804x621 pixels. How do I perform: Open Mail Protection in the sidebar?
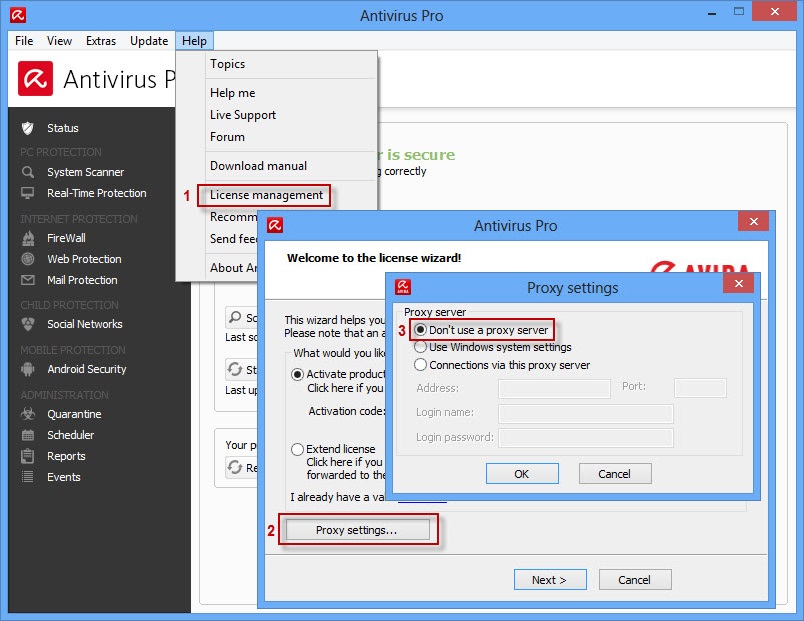83,280
